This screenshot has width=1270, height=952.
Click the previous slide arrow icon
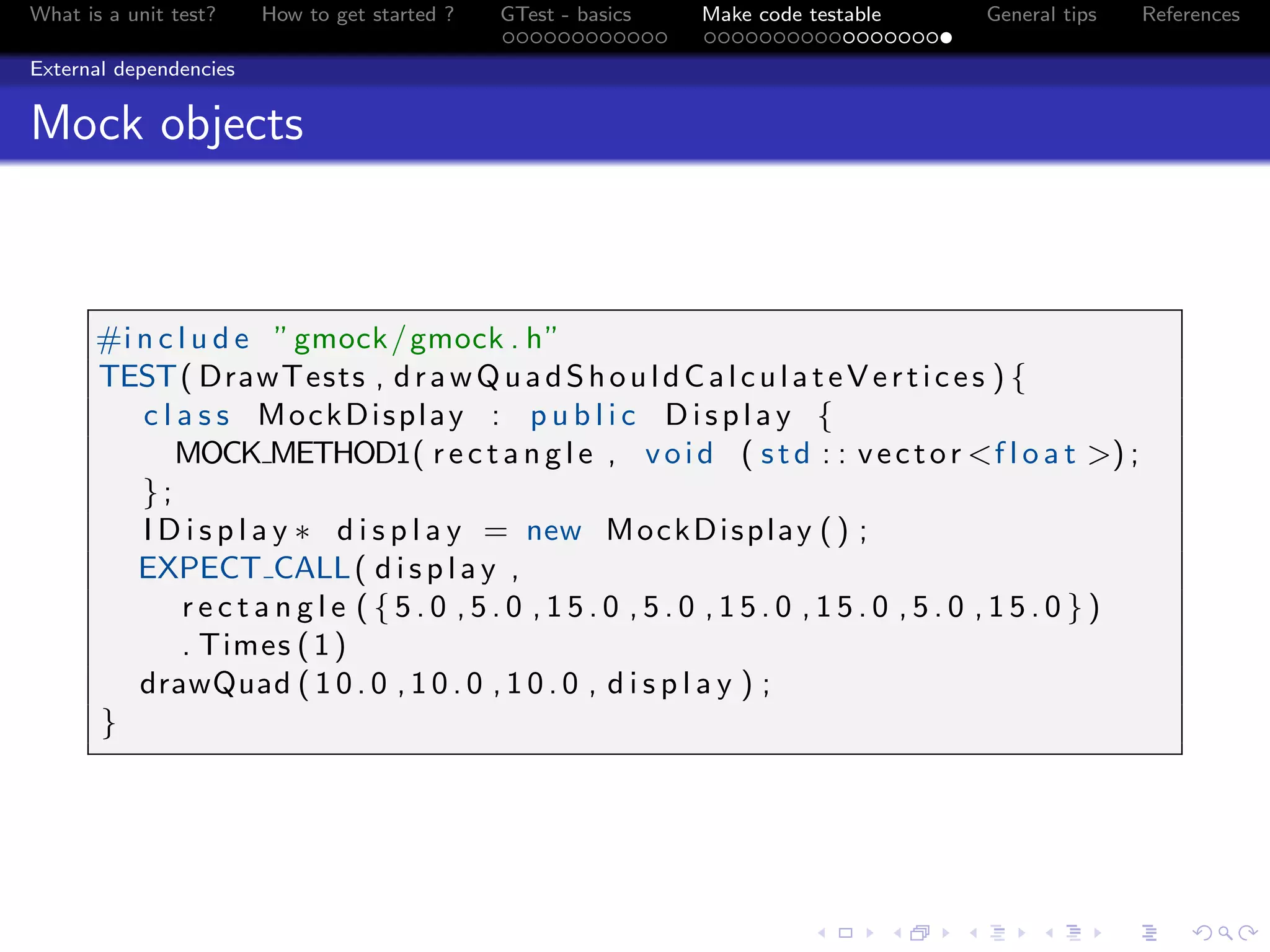point(822,933)
